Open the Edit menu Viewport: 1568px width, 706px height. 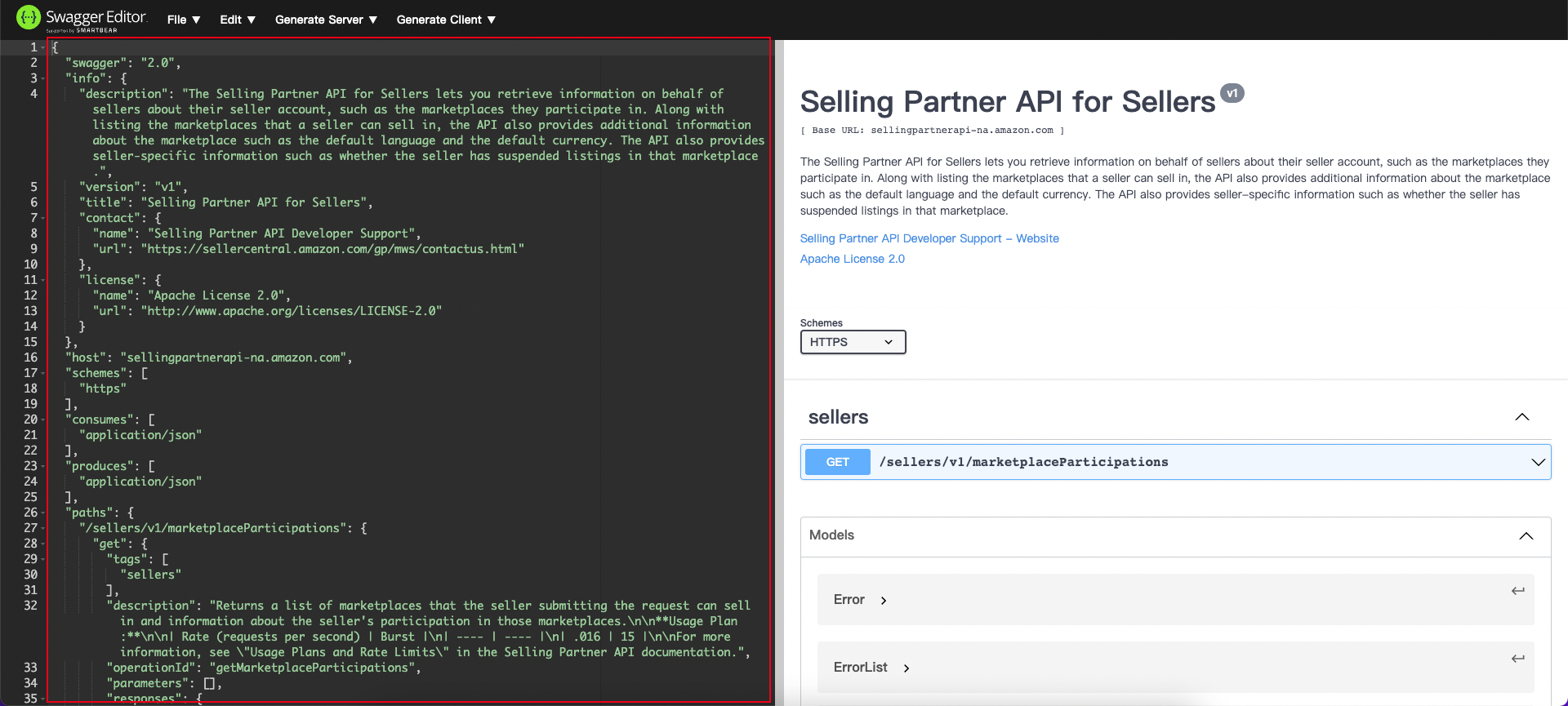coord(238,20)
